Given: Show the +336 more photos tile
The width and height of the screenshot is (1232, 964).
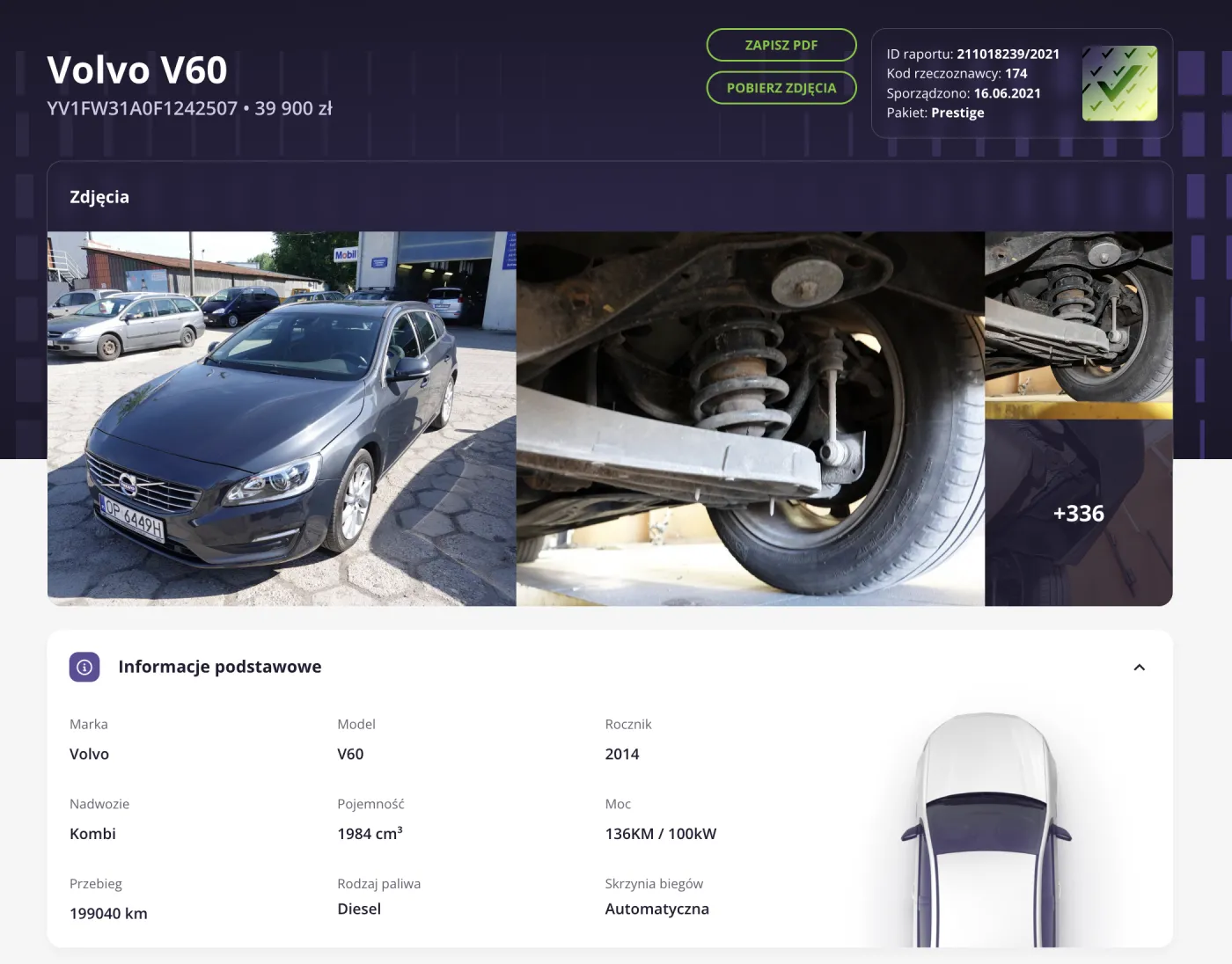Looking at the screenshot, I should (x=1079, y=513).
